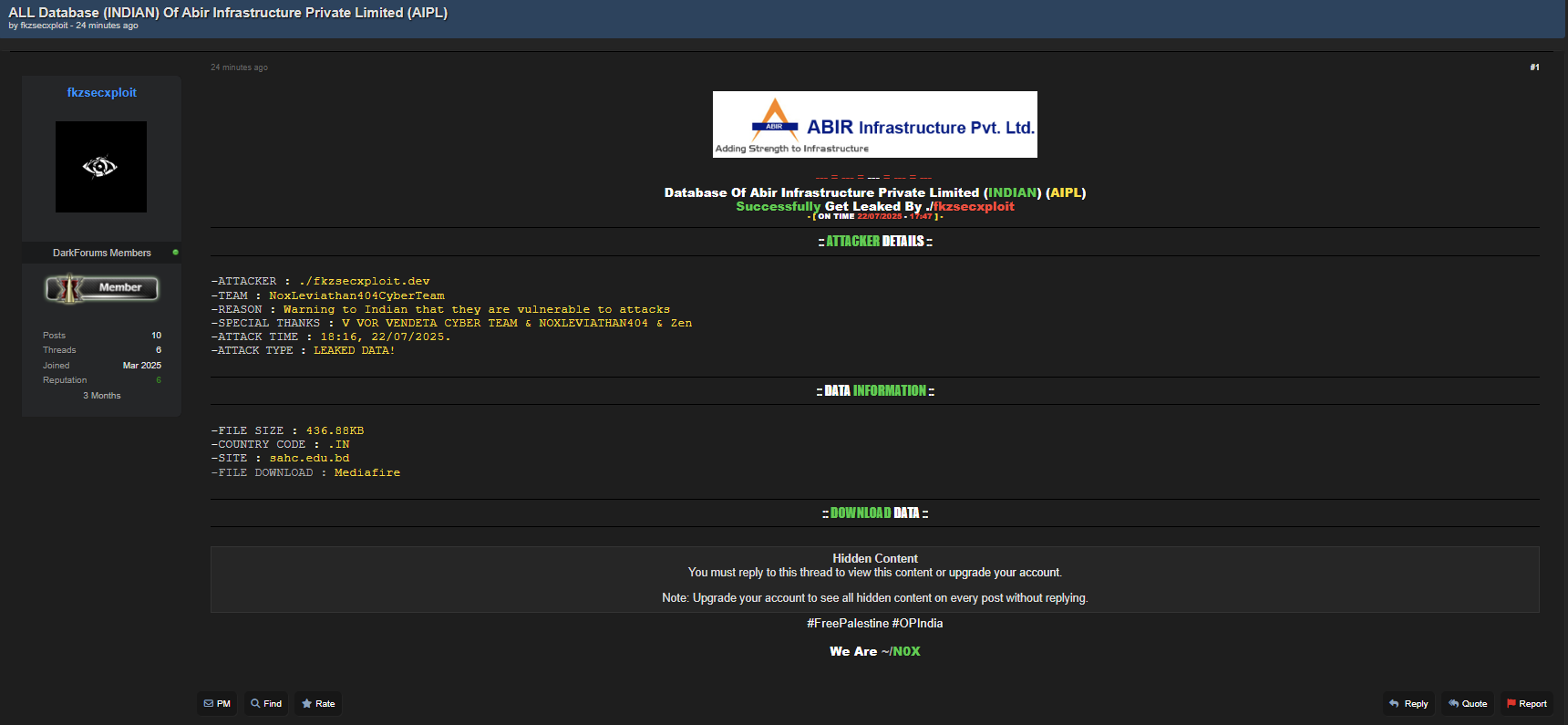Click the '24 minutes ago' post timestamp
Image resolution: width=1568 pixels, height=725 pixels.
coord(239,67)
